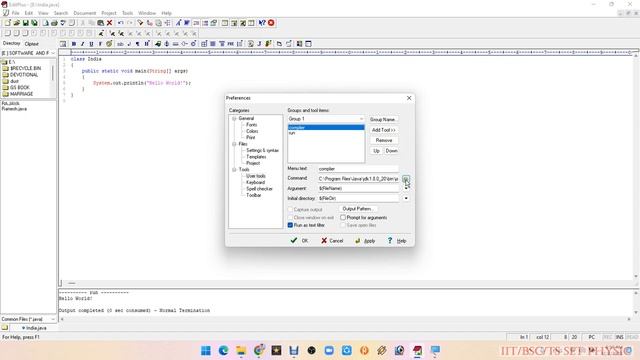Click the Output Pattern button
The height and width of the screenshot is (360, 640).
358,209
